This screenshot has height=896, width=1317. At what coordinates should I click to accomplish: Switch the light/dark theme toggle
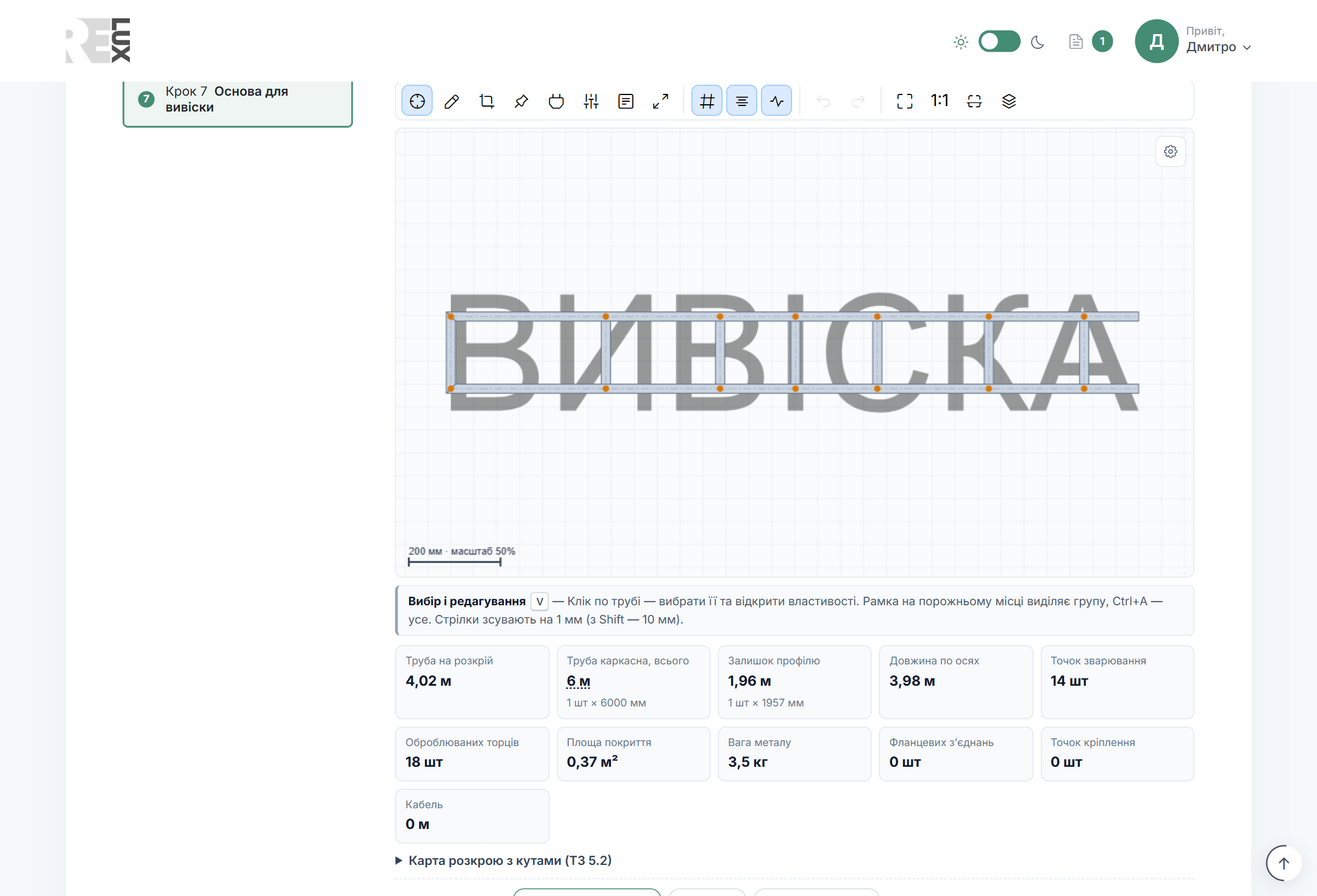coord(999,41)
